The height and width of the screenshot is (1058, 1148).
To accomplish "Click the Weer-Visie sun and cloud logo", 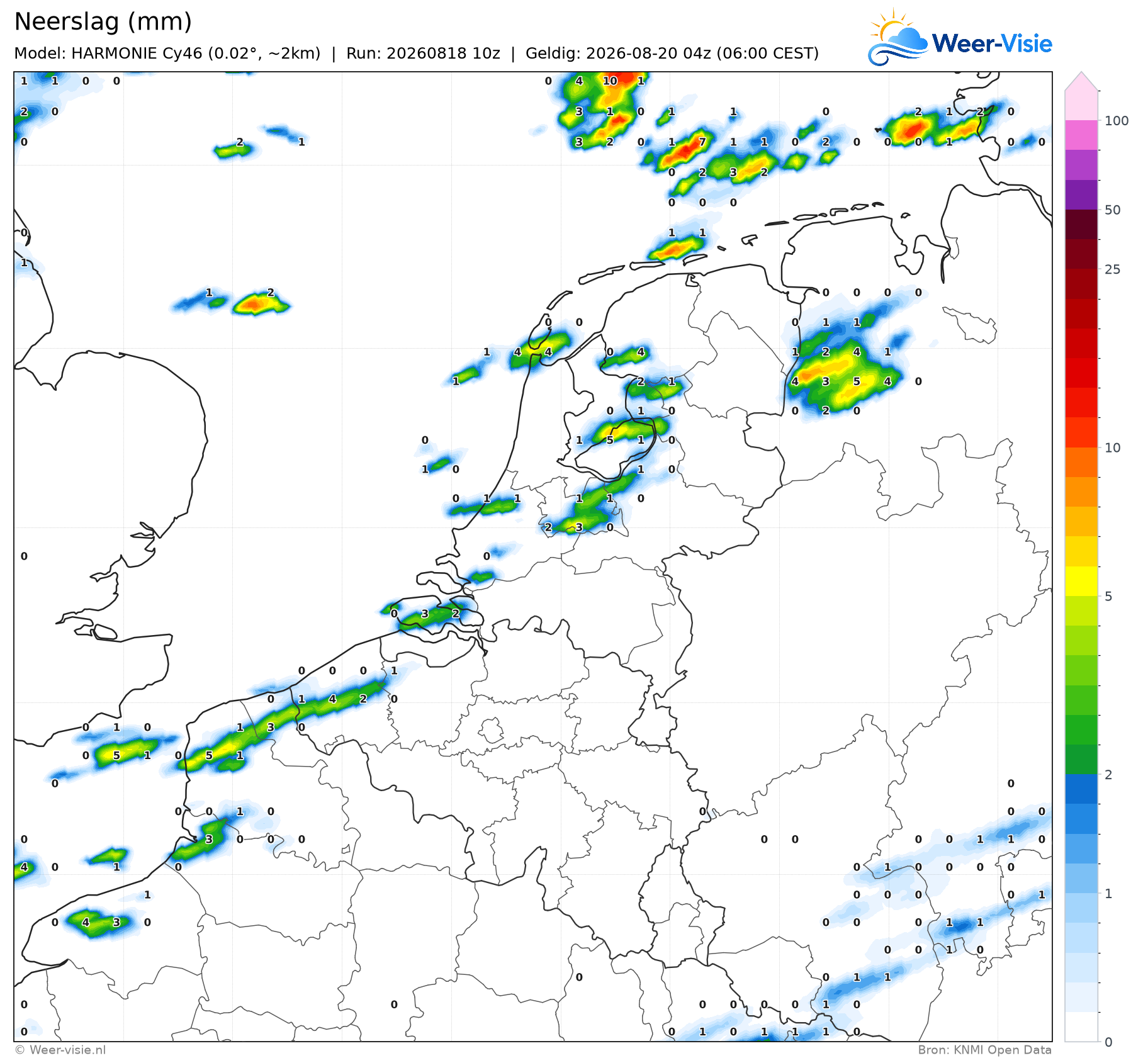I will click(898, 37).
